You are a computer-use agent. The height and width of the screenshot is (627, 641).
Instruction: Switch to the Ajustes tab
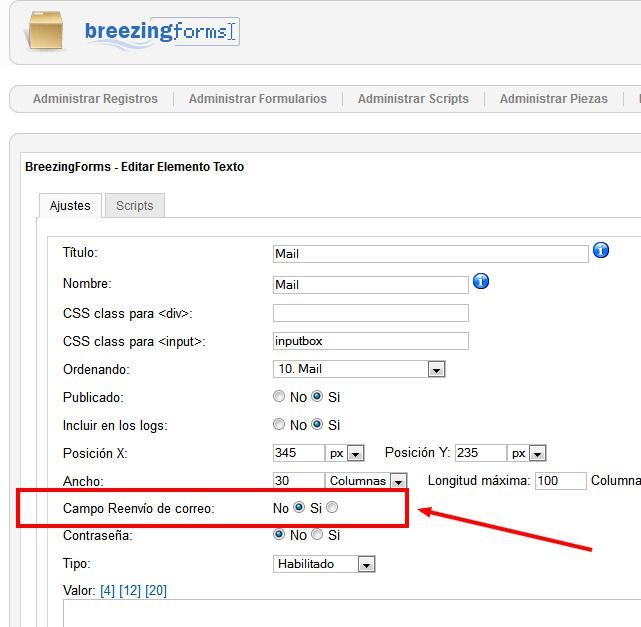pyautogui.click(x=70, y=206)
